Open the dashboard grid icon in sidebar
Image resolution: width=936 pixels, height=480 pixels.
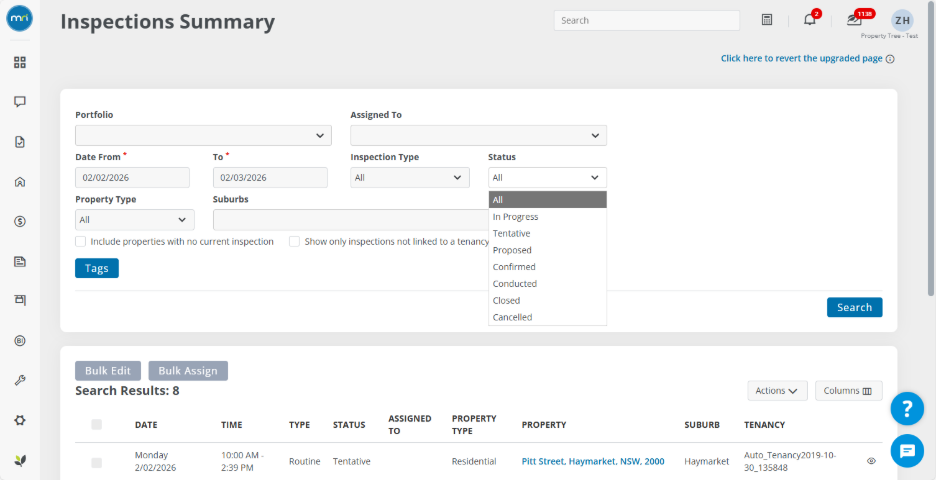tap(20, 63)
